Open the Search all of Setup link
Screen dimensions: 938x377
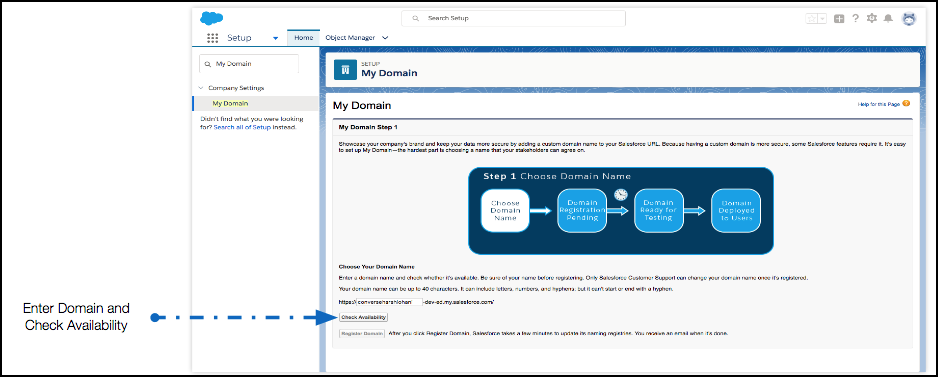coord(242,127)
